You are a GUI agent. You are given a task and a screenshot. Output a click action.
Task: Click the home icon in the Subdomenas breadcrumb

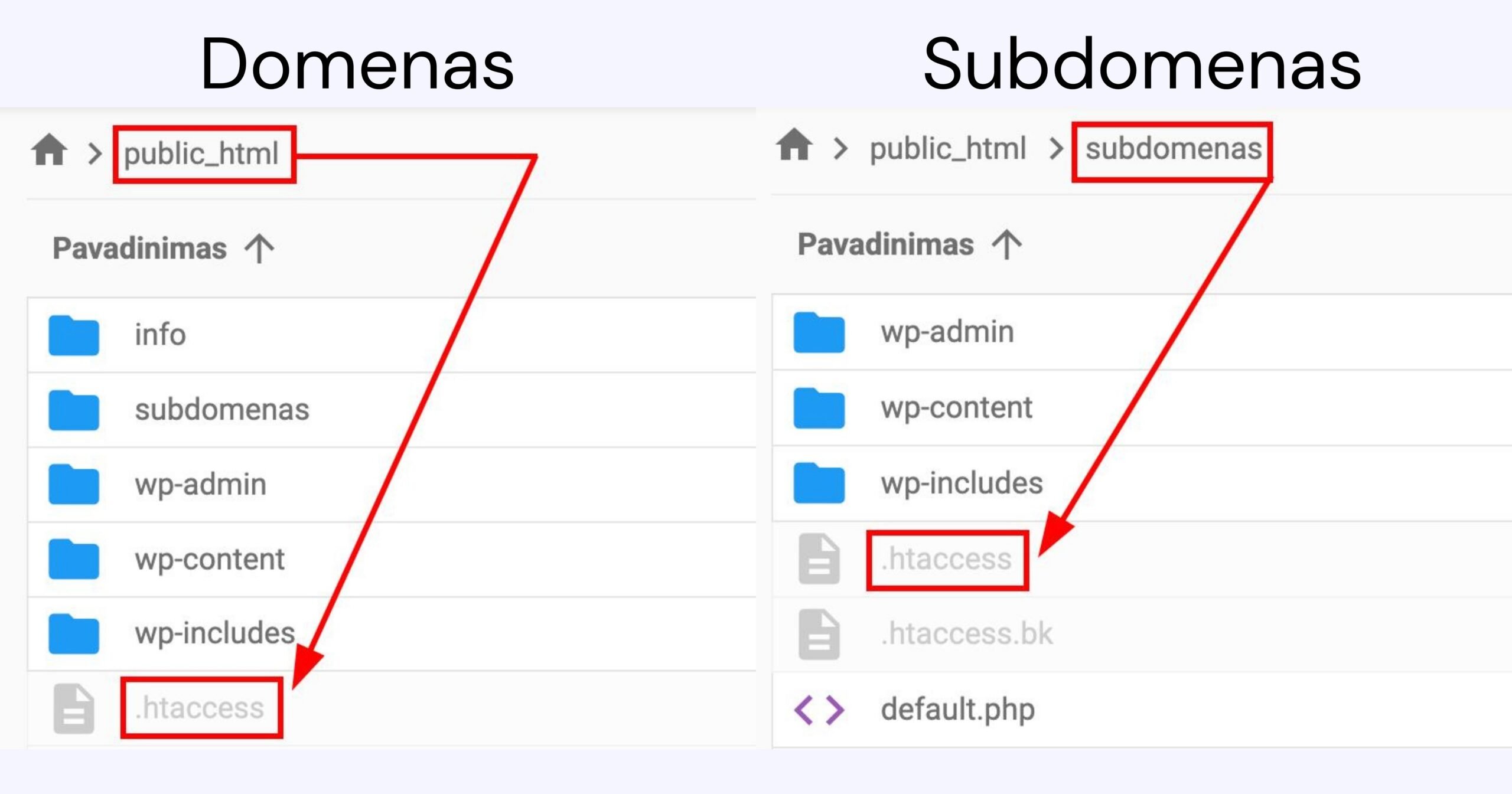click(x=794, y=145)
